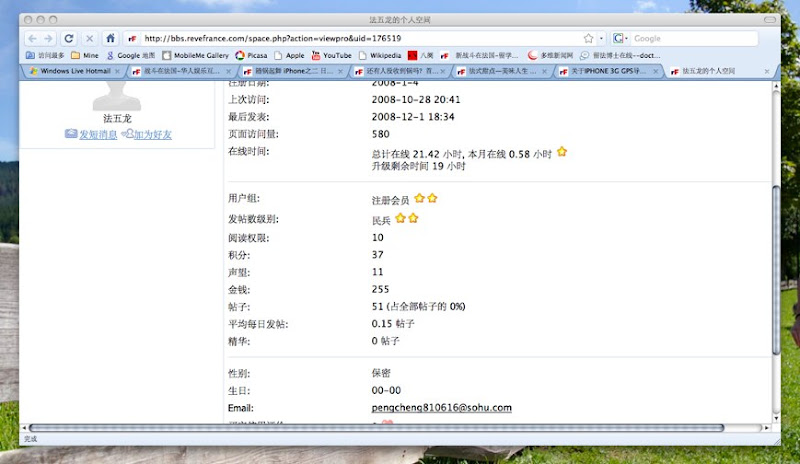Close the 法式甜点 tab
The height and width of the screenshot is (464, 800).
click(x=544, y=71)
